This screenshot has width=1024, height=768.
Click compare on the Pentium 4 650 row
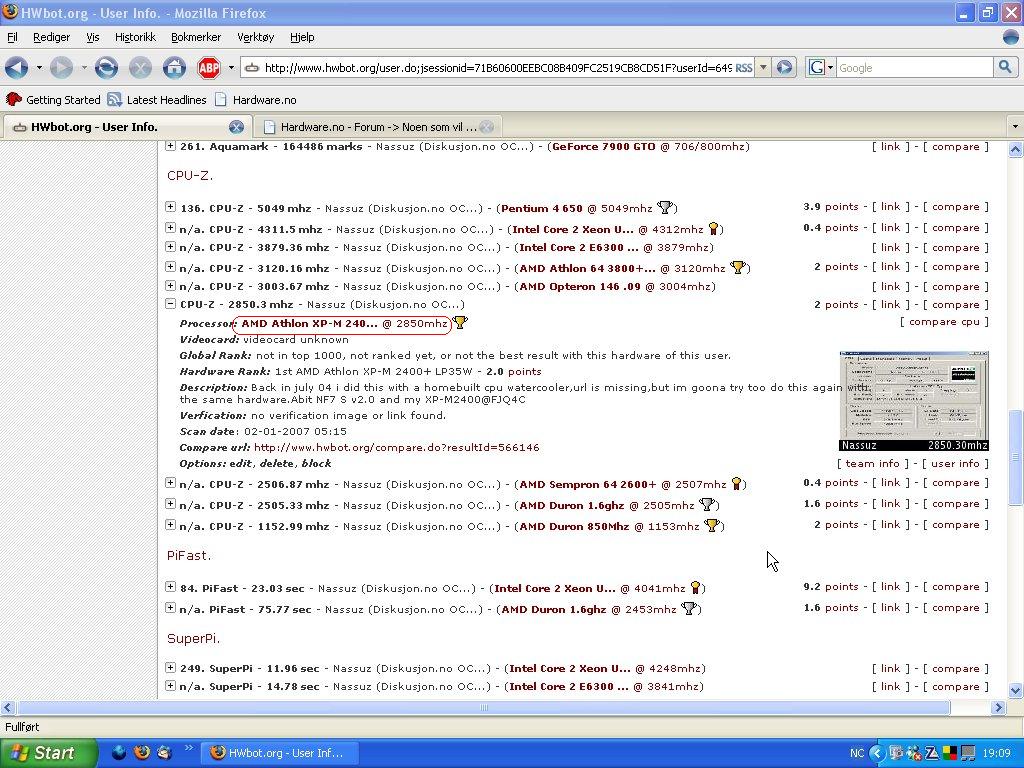pyautogui.click(x=955, y=206)
